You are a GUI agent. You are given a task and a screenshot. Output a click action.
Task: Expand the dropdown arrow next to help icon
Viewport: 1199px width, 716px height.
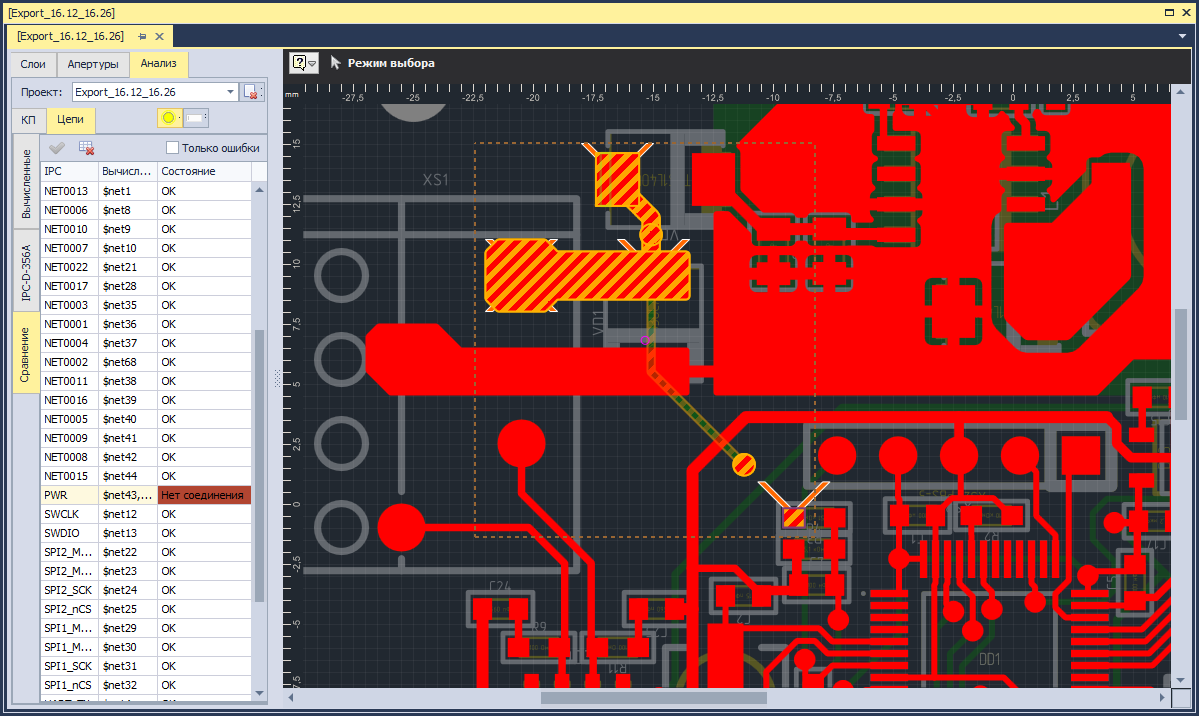312,63
